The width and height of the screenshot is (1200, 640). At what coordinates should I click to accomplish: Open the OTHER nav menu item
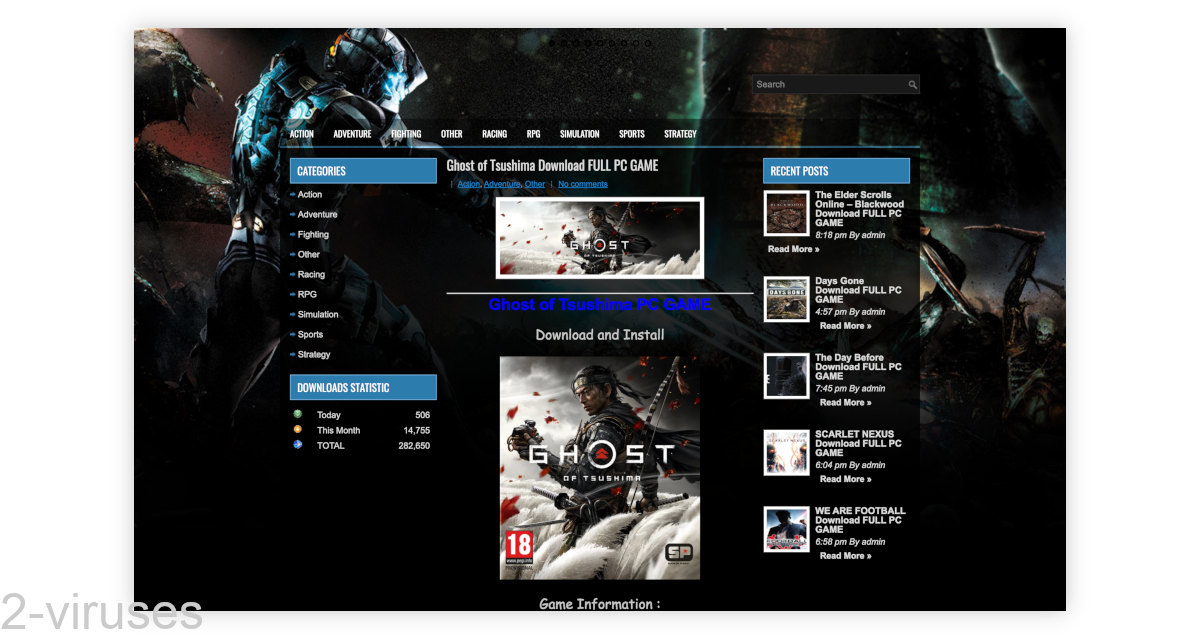coord(452,134)
